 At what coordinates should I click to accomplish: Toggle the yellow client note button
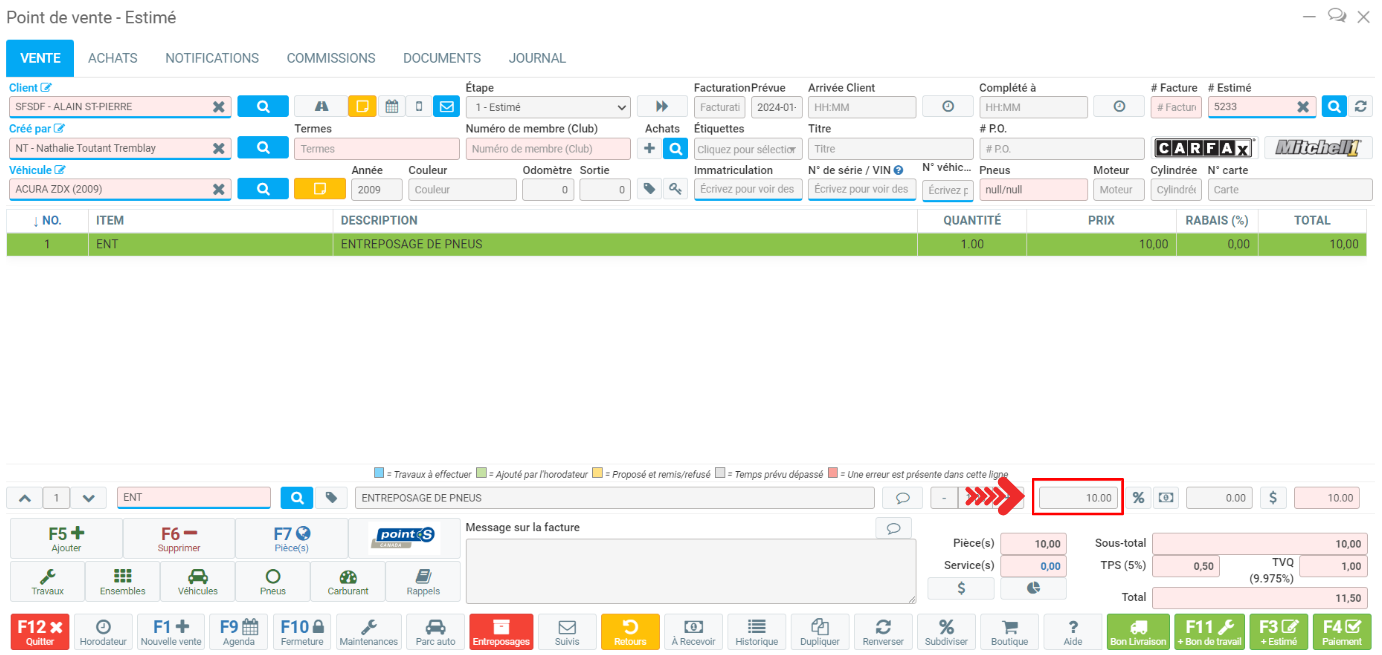click(362, 107)
